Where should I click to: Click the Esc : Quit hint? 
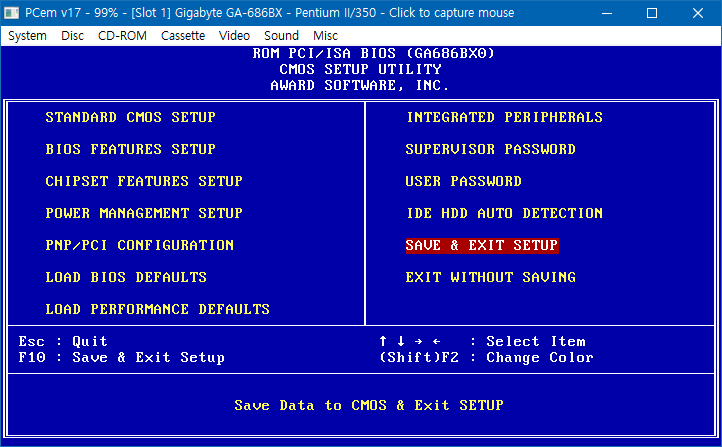click(x=63, y=341)
